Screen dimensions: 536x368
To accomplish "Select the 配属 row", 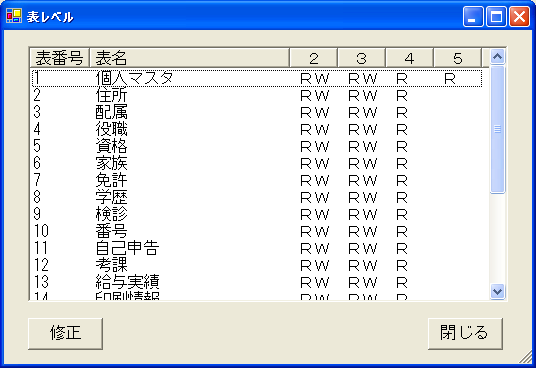I will click(x=257, y=112).
